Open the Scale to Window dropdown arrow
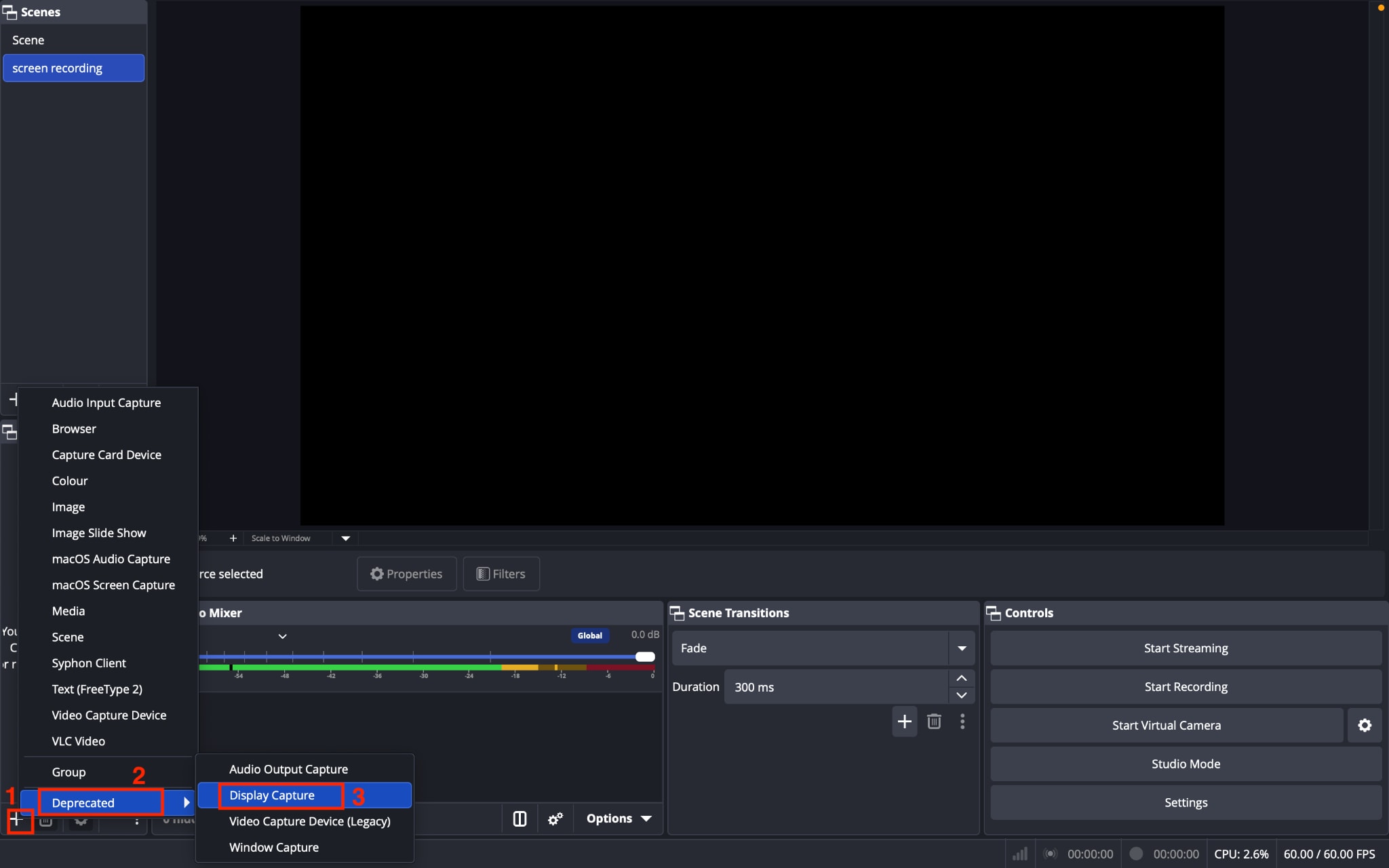Viewport: 1389px width, 868px height. (346, 538)
